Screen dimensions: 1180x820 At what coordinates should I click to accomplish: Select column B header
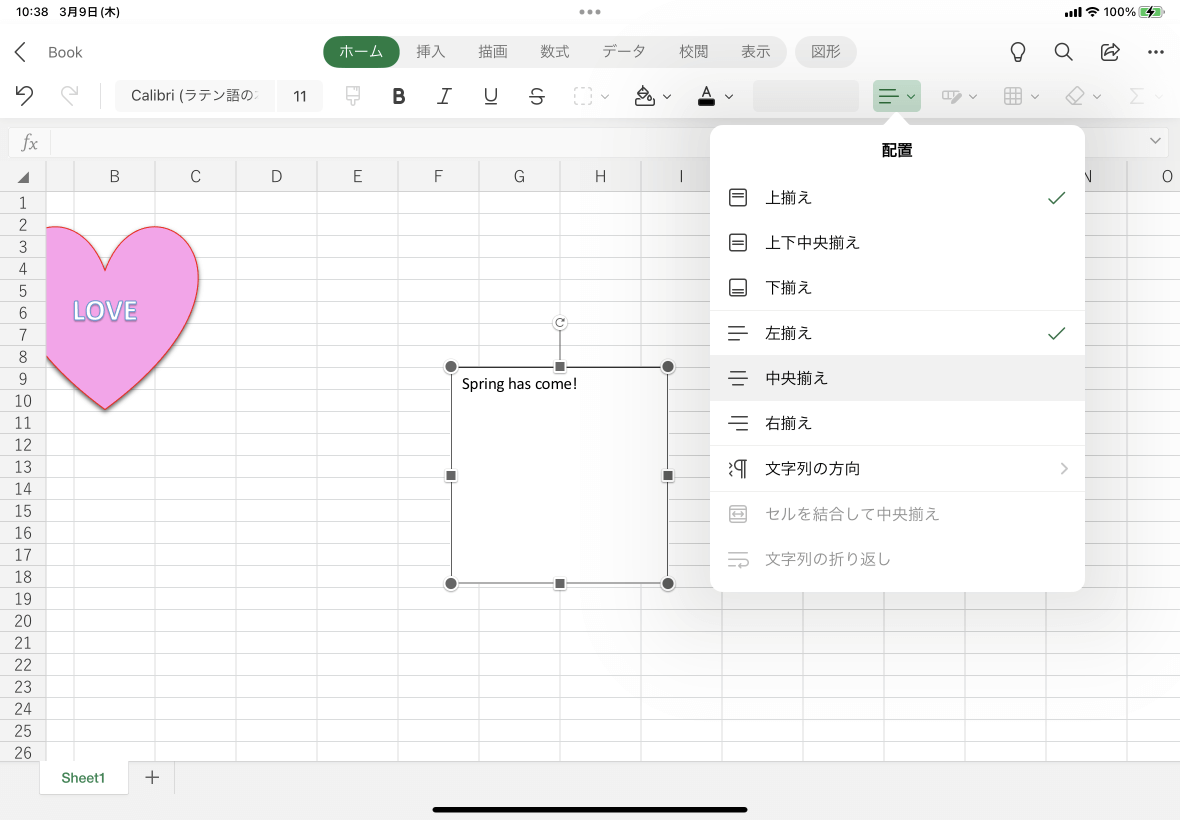[x=114, y=177]
